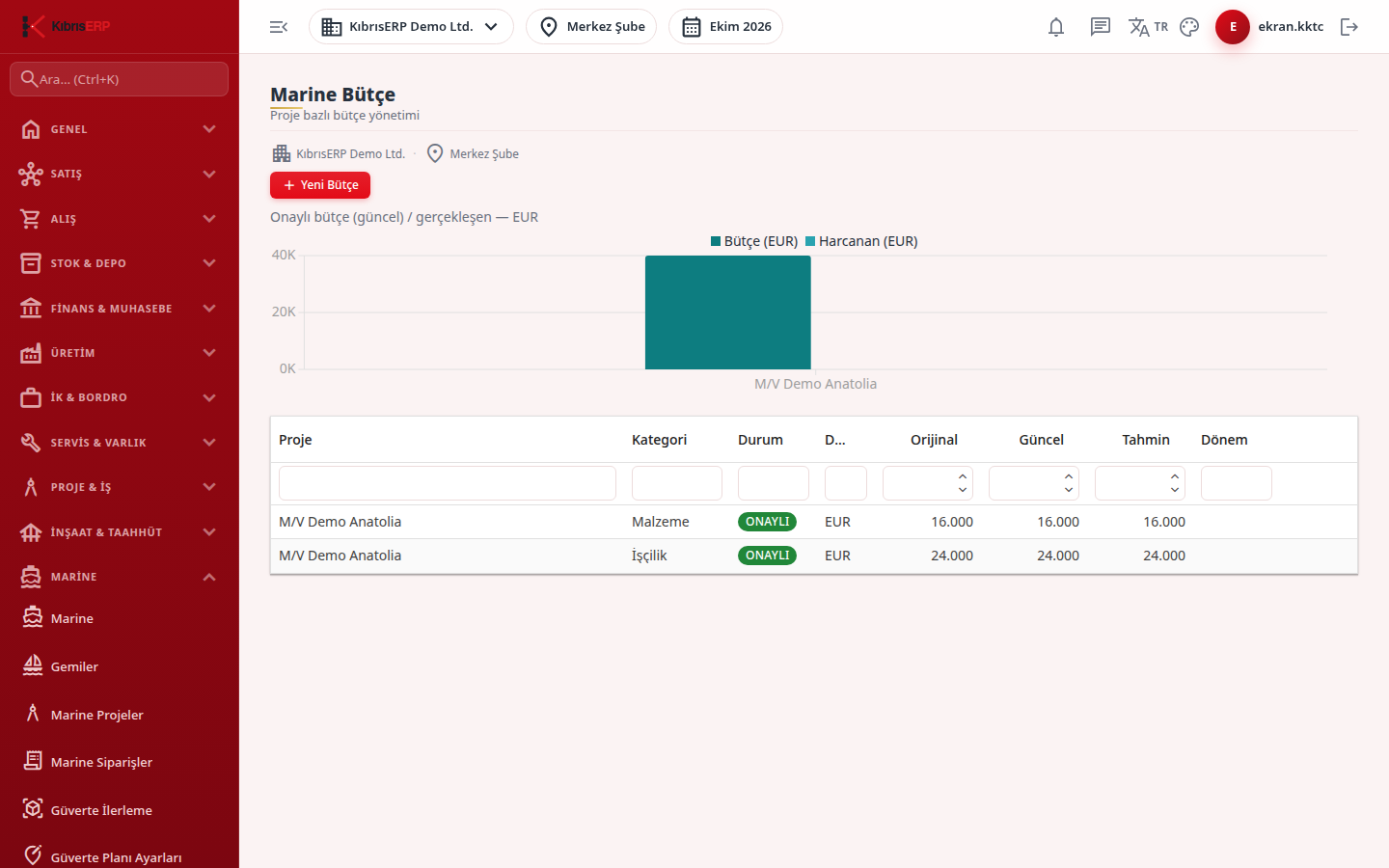This screenshot has height=868, width=1389.
Task: Open Güverte İlerleme page
Action: pos(120,810)
